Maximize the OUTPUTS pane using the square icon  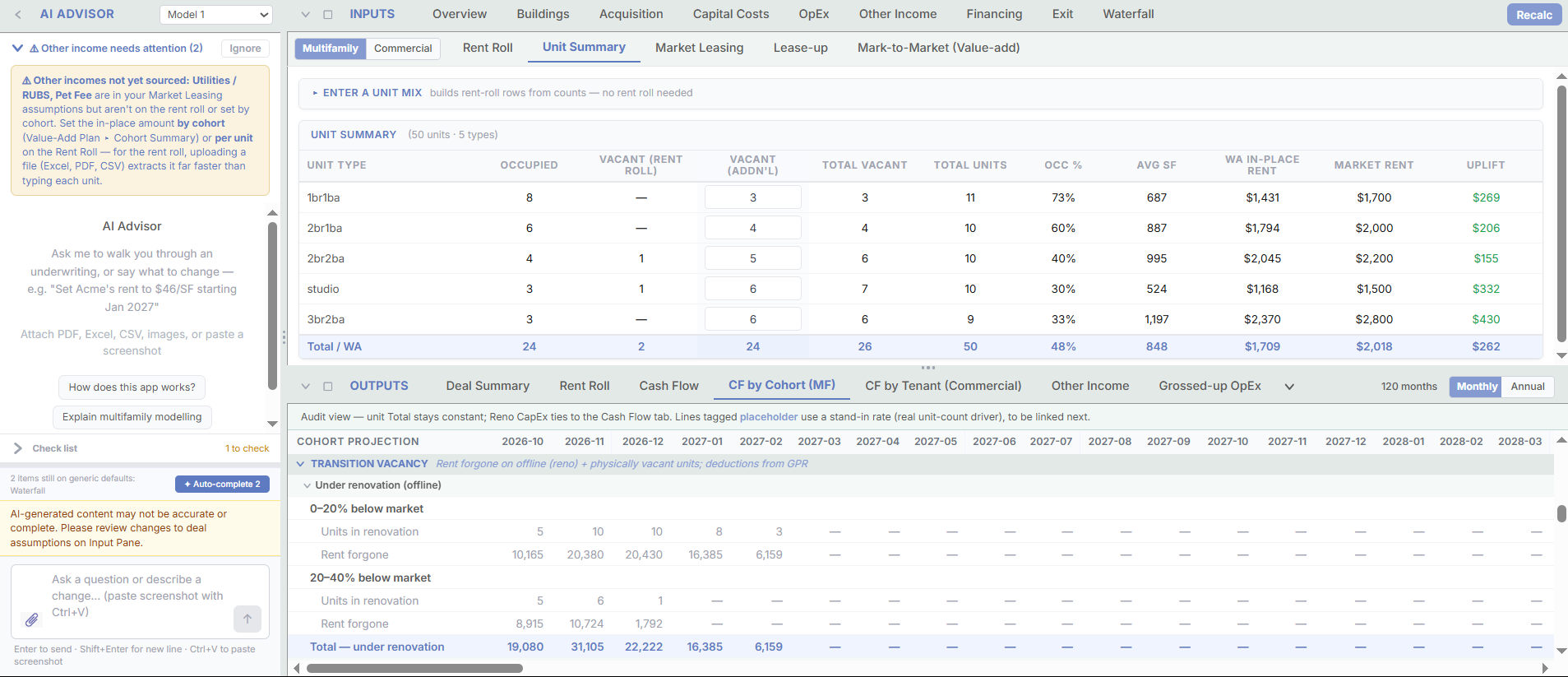pyautogui.click(x=328, y=387)
